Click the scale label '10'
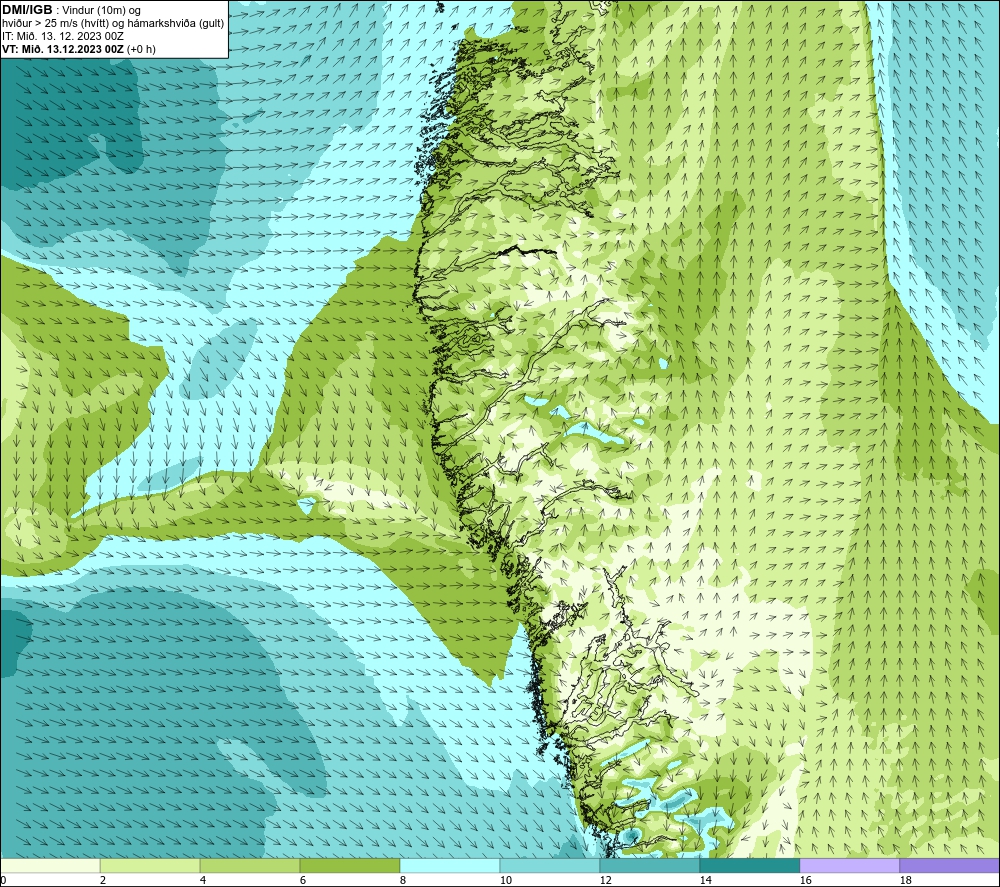 505,880
